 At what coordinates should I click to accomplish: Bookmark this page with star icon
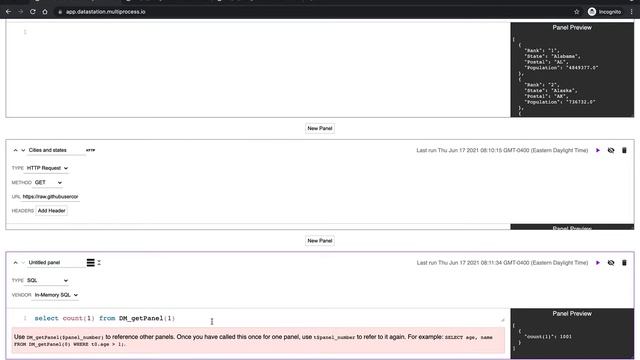(577, 12)
